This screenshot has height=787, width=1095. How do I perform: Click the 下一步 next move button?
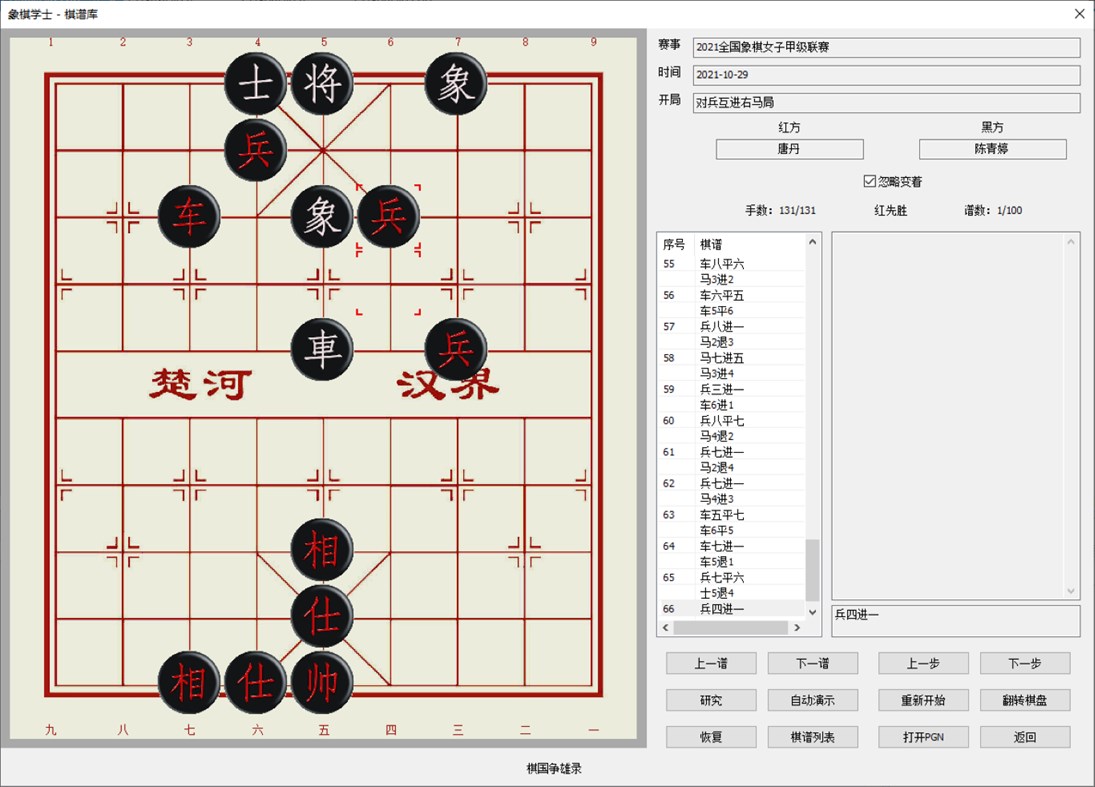pyautogui.click(x=1025, y=662)
